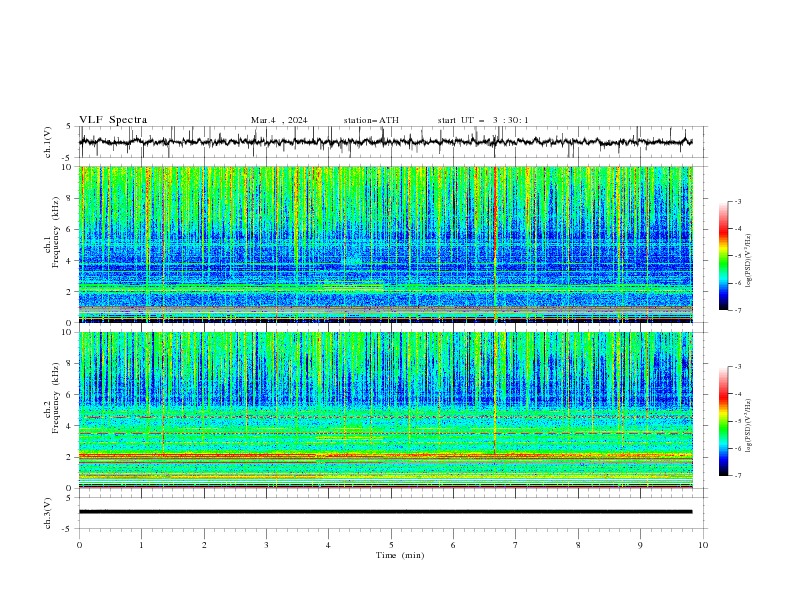Screen dimensions: 792x612
Task: Click the ch.3 black waveform band
Action: pos(386,512)
